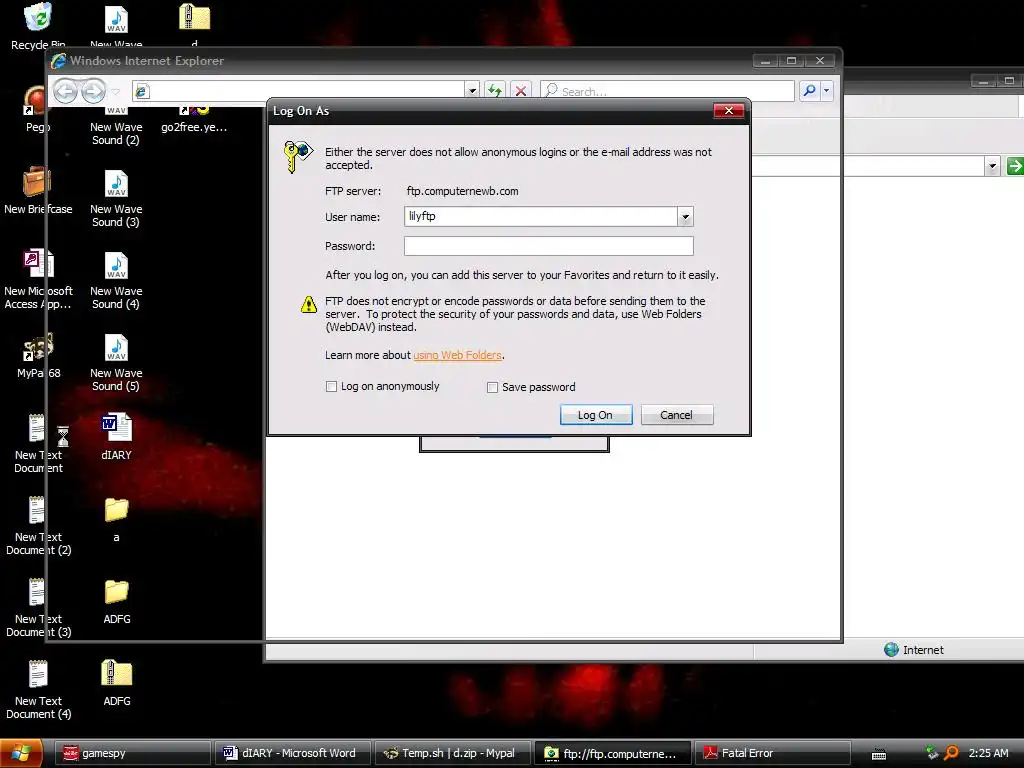Viewport: 1024px width, 768px height.
Task: Switch to Fatal Error taskbar item
Action: click(773, 753)
